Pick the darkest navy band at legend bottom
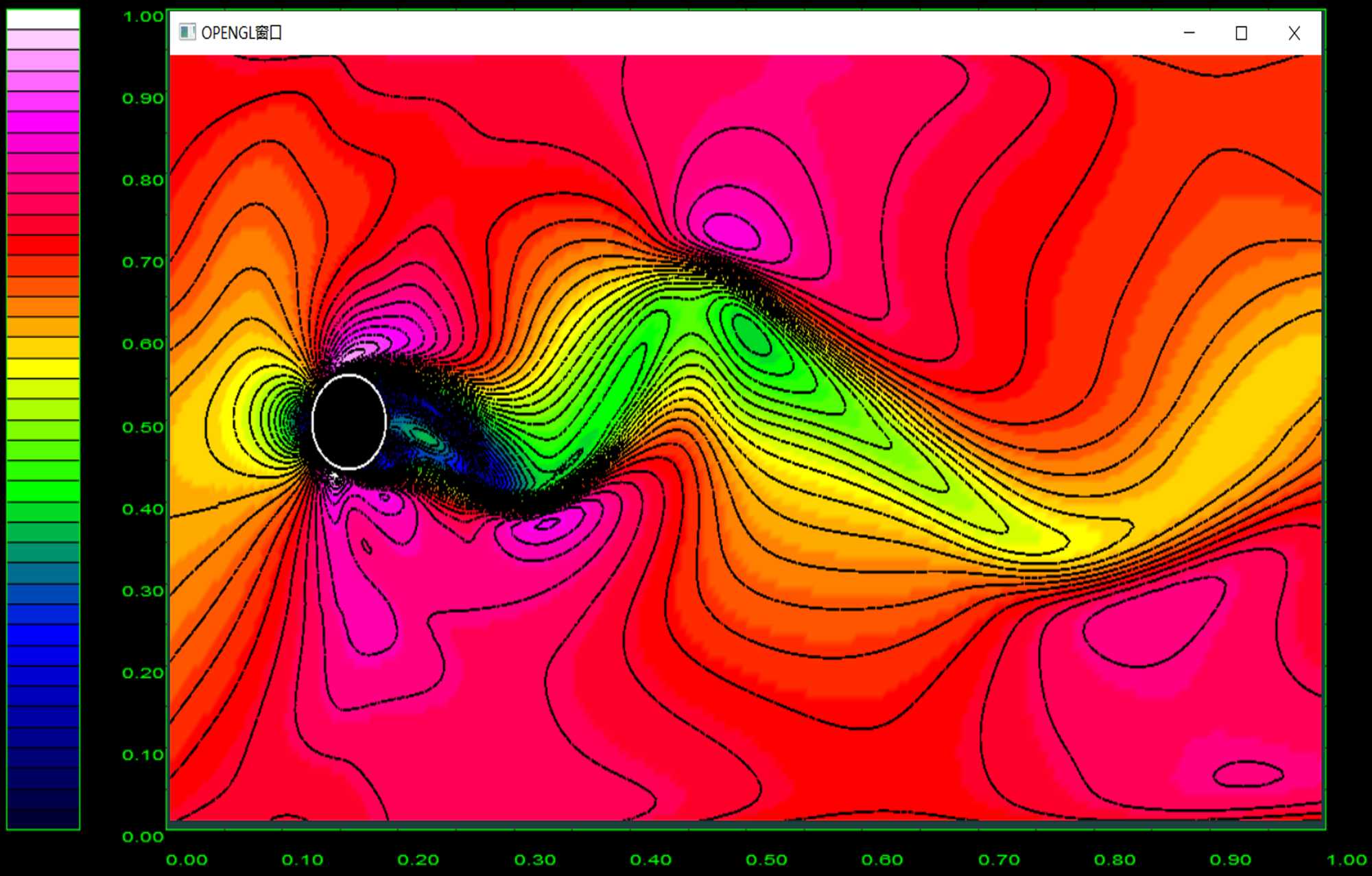Screen dimensions: 1372x876 coord(43,818)
